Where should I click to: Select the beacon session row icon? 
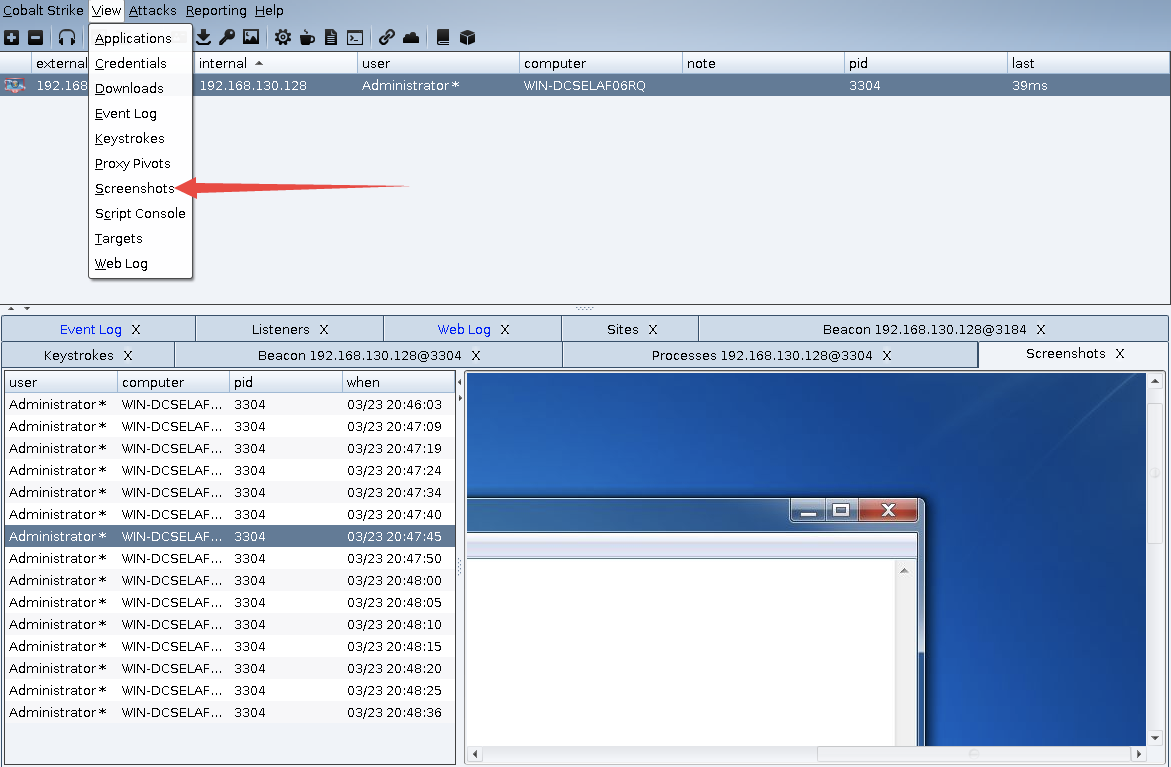pyautogui.click(x=14, y=85)
